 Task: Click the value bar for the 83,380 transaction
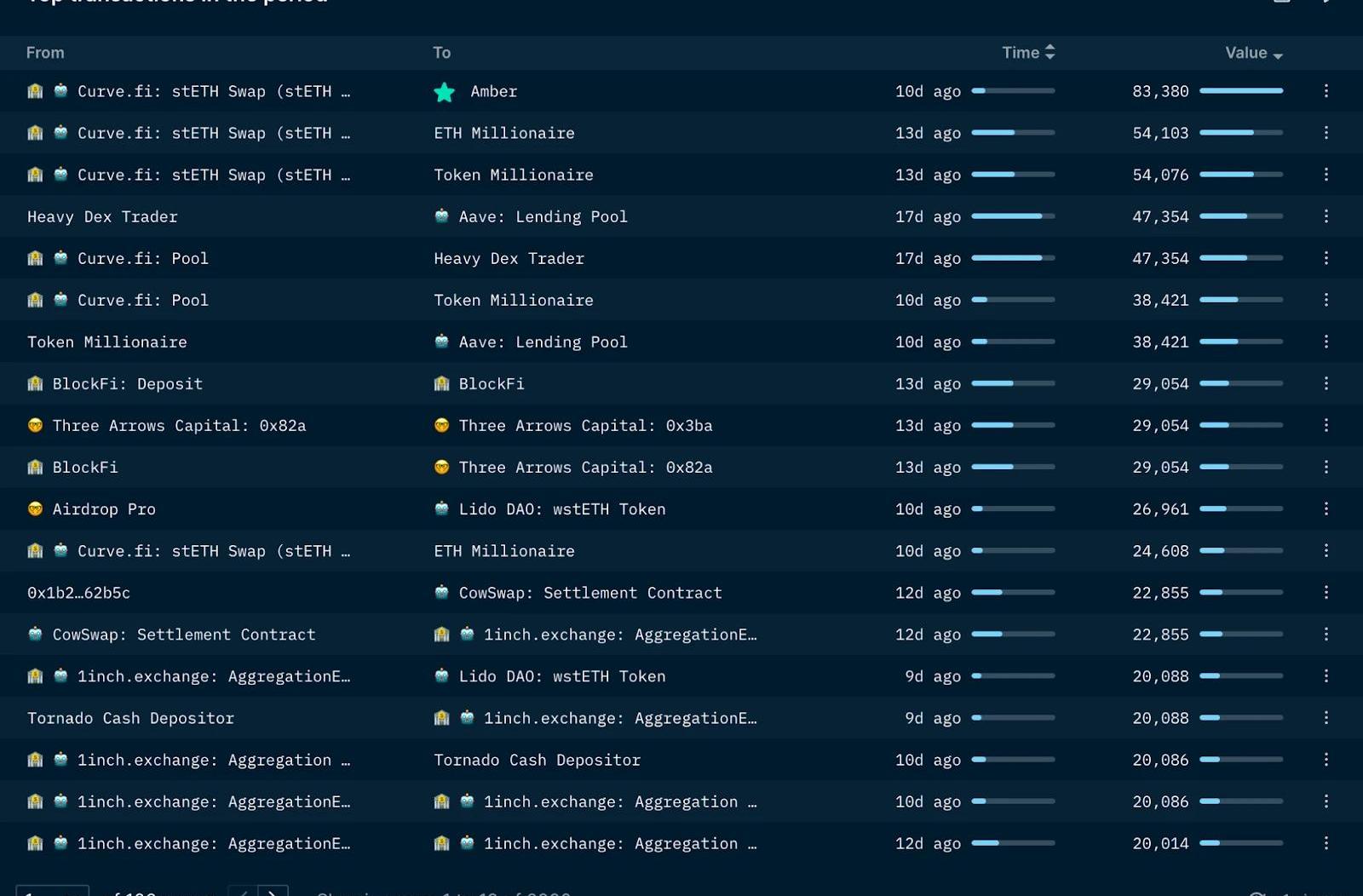(x=1240, y=91)
